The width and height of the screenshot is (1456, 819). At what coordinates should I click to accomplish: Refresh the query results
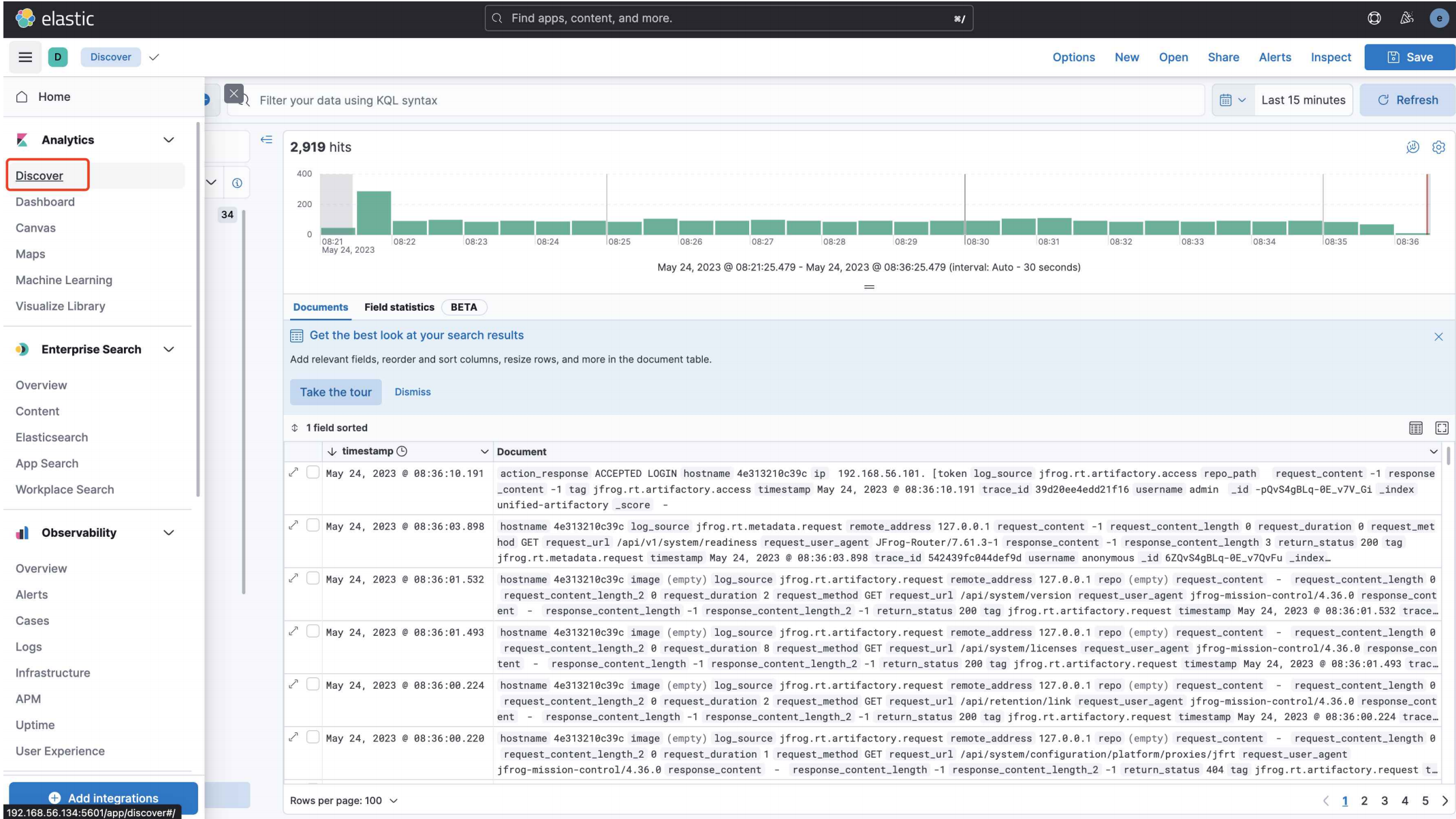[1408, 100]
